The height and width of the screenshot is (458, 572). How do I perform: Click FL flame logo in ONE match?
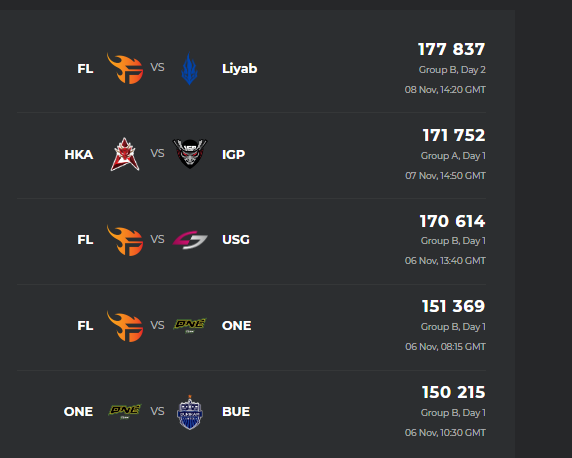click(x=125, y=326)
